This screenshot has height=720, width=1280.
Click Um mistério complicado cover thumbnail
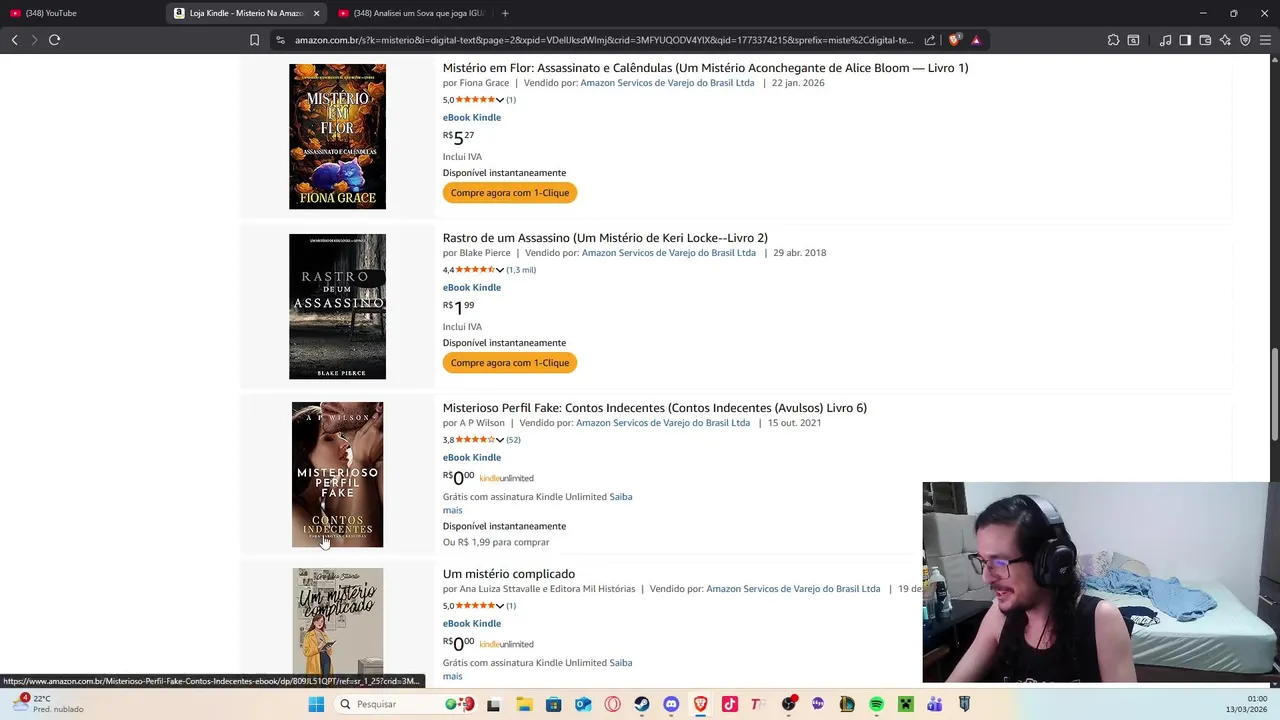pyautogui.click(x=337, y=621)
